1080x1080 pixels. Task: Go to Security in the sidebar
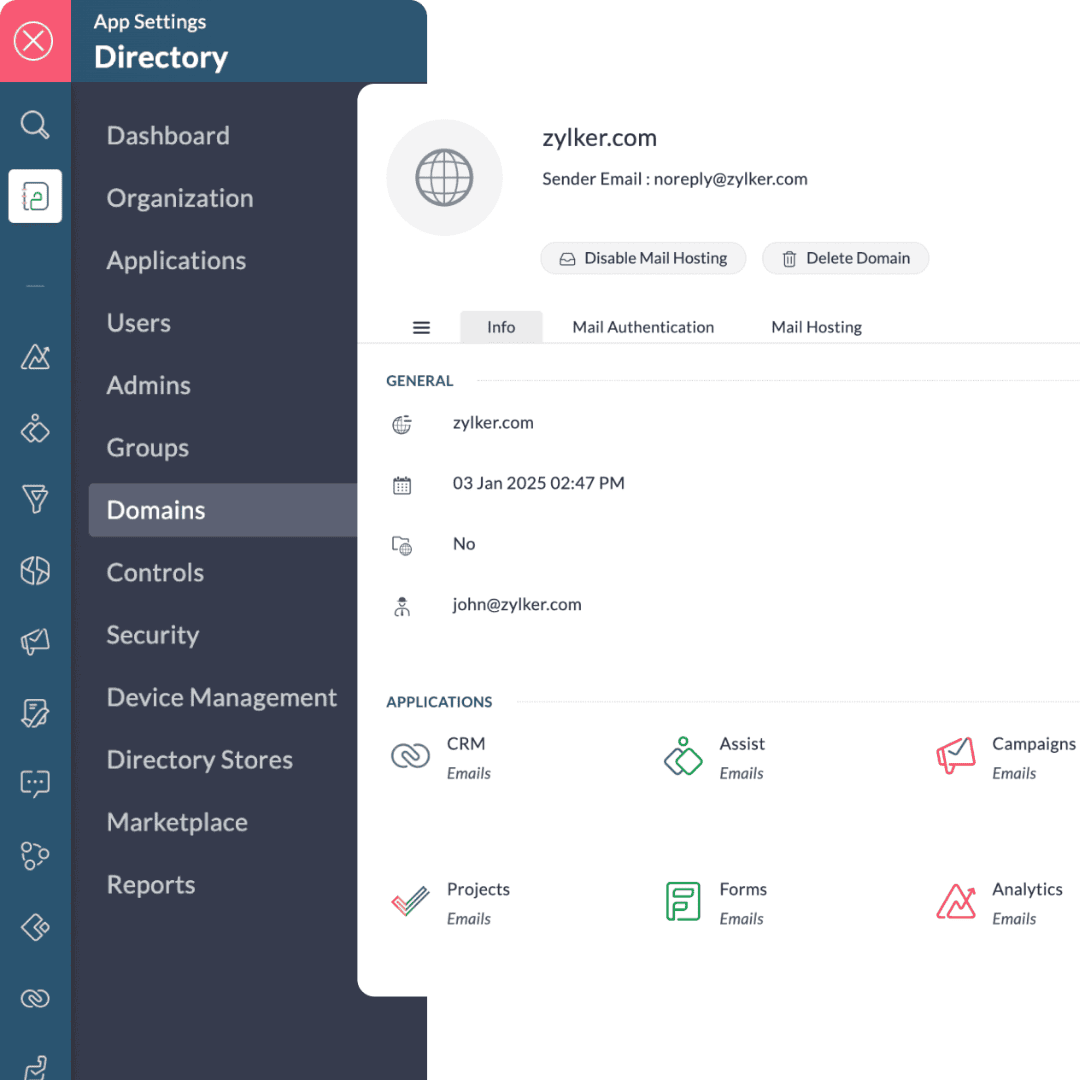coord(153,635)
